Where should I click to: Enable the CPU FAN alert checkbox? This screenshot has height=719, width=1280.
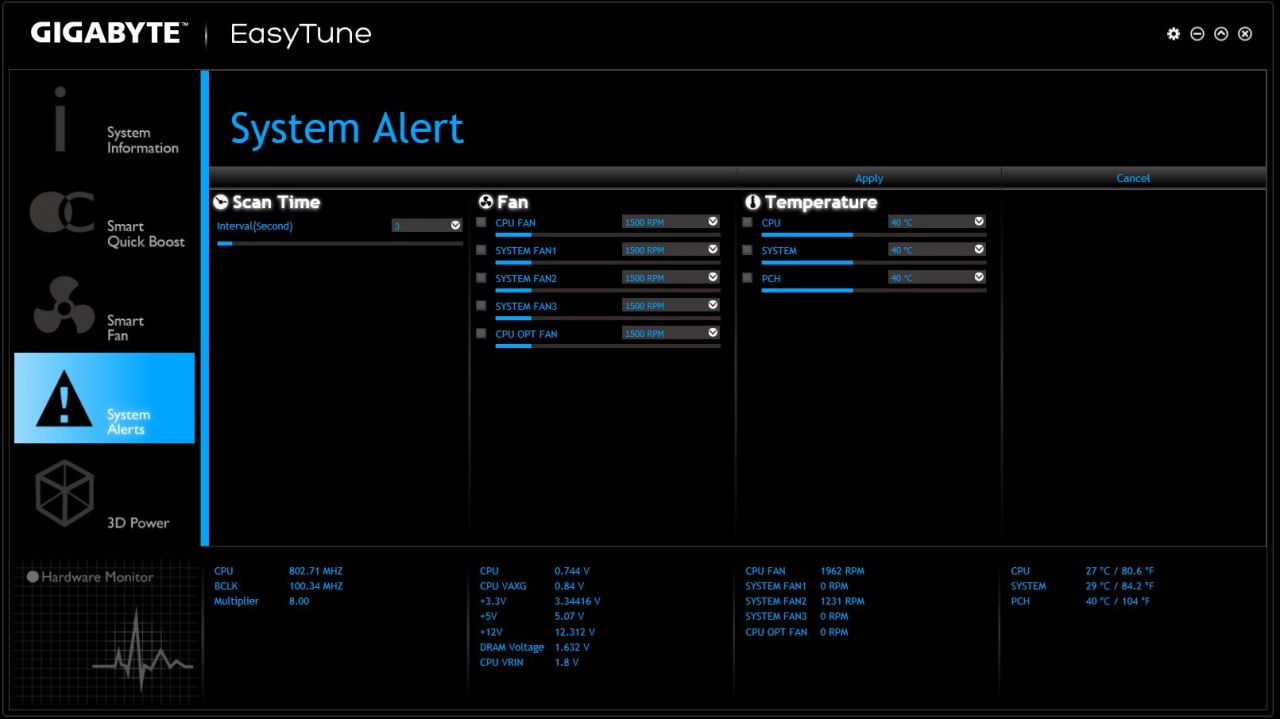[482, 222]
